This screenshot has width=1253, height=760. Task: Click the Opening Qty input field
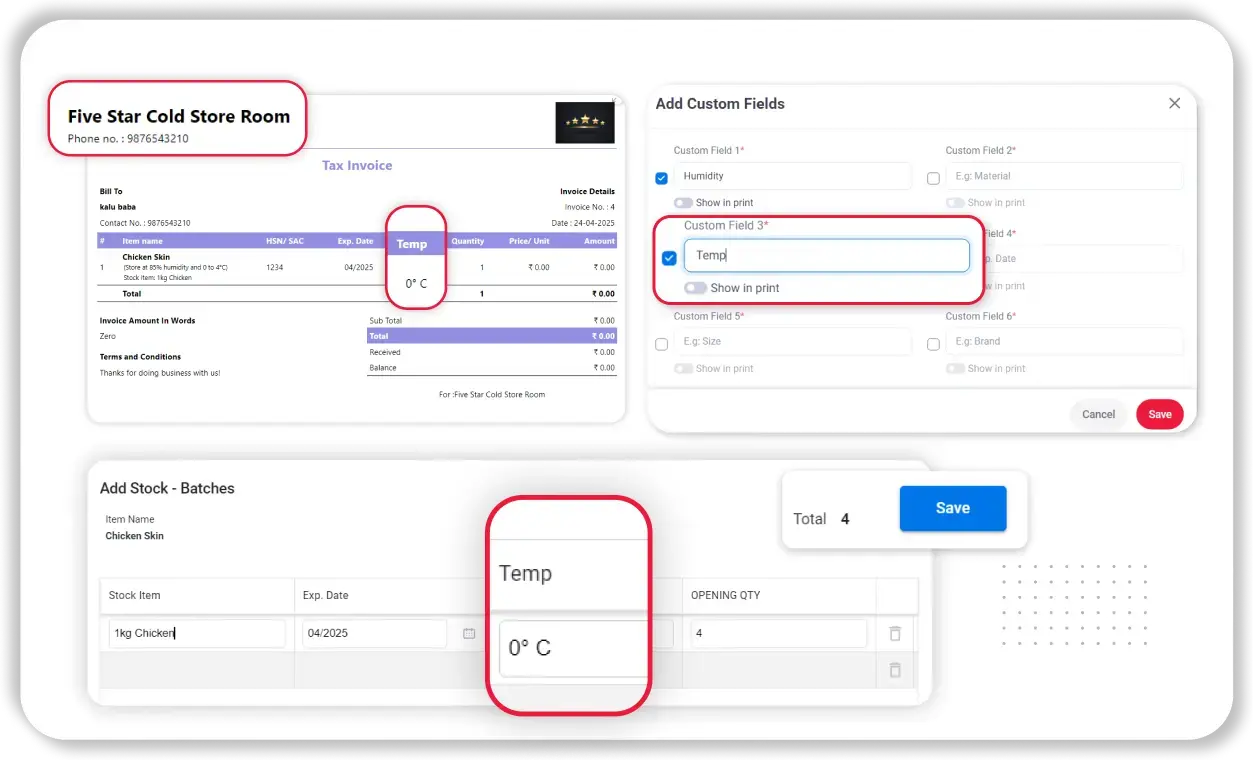click(x=778, y=633)
